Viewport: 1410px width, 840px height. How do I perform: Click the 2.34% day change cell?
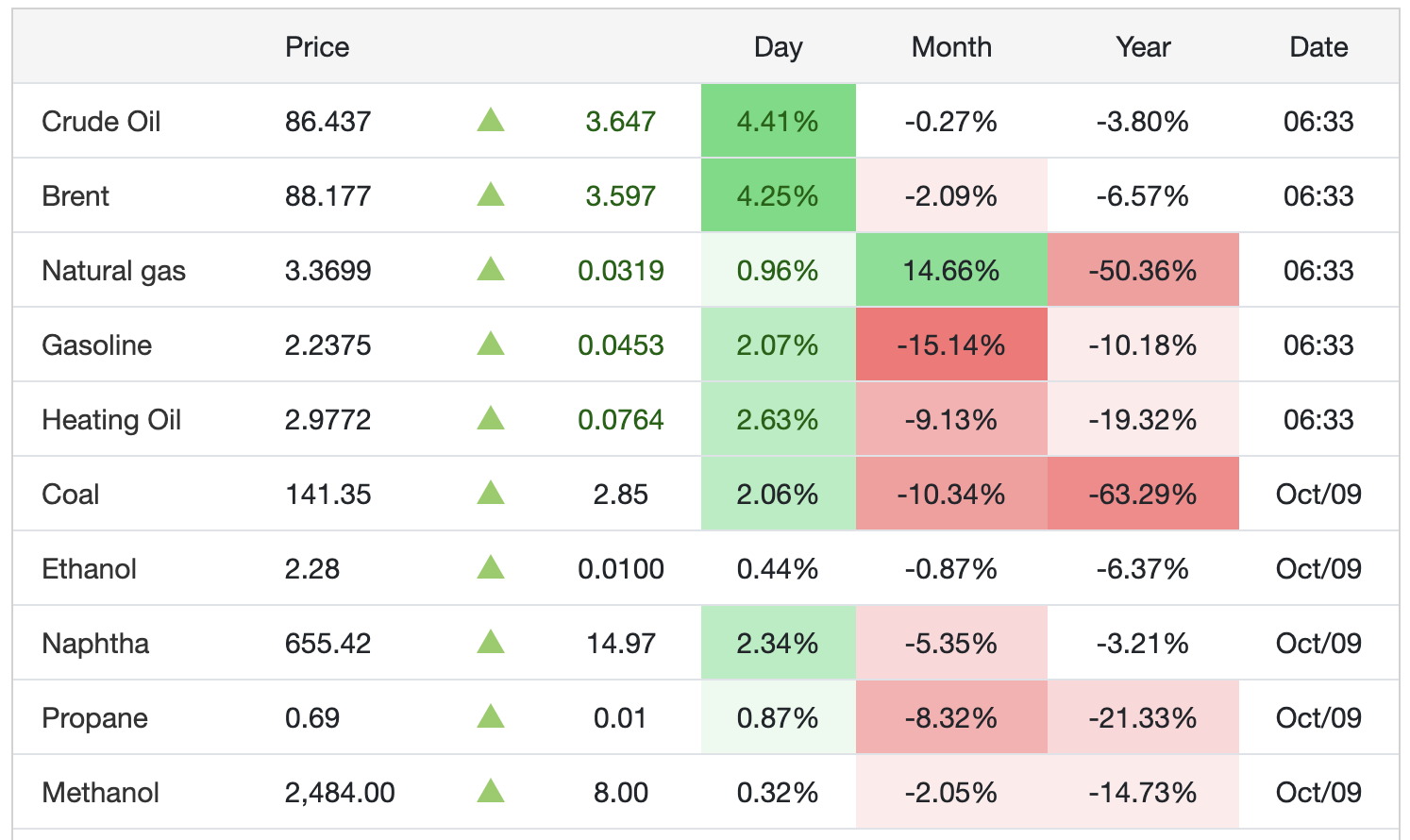point(779,643)
